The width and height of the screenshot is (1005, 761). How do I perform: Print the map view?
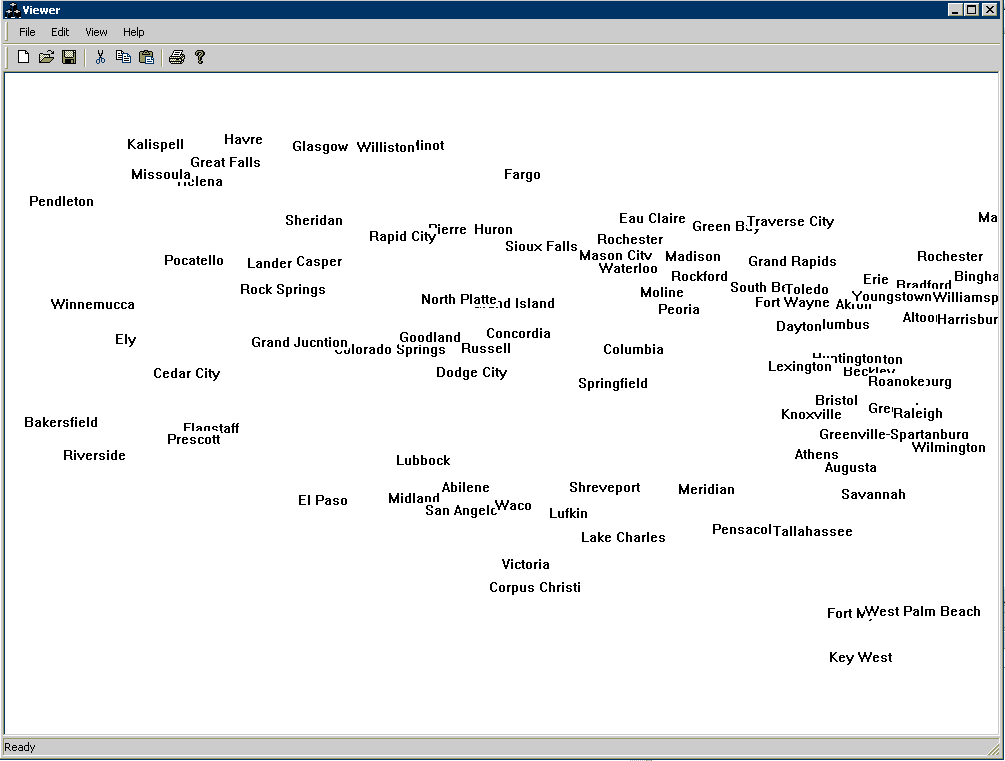click(x=177, y=57)
